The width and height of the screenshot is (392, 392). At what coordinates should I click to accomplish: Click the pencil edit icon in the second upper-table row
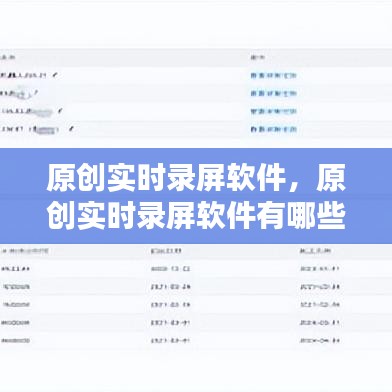36,92
